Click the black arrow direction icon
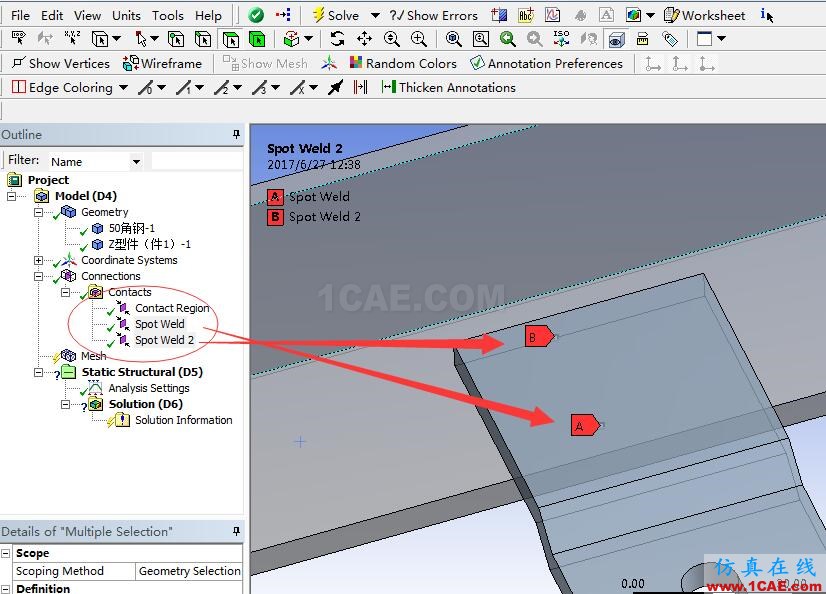This screenshot has width=826, height=594. coord(335,87)
